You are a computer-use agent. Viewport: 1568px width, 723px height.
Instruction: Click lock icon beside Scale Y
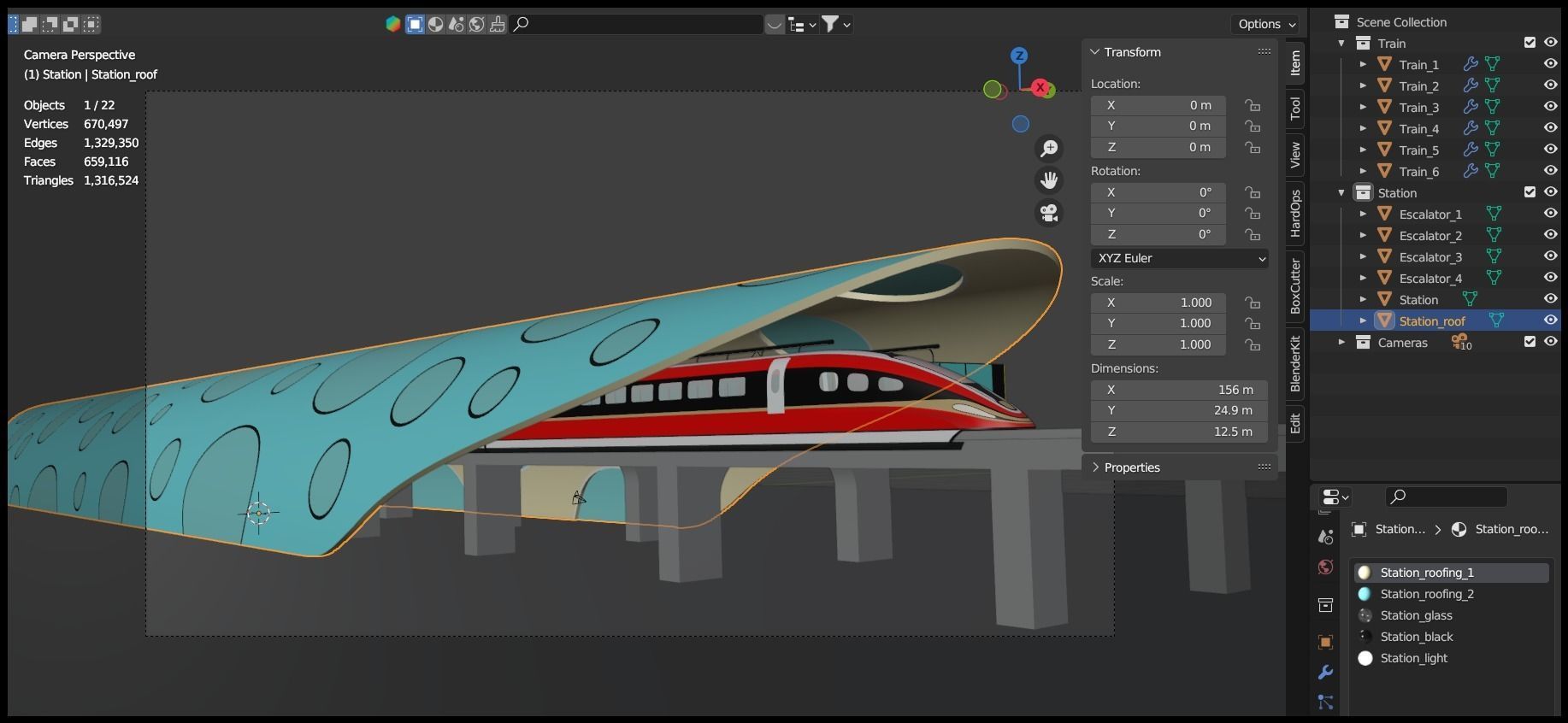pyautogui.click(x=1253, y=323)
